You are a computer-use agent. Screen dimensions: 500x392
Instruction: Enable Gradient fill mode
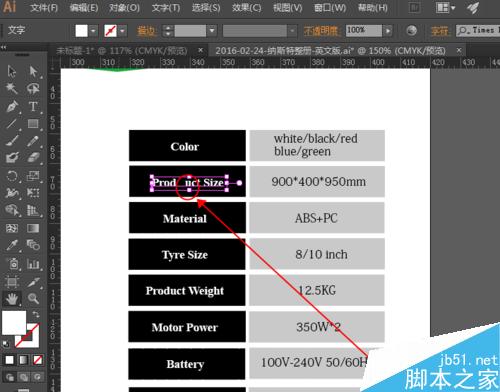coord(23,360)
